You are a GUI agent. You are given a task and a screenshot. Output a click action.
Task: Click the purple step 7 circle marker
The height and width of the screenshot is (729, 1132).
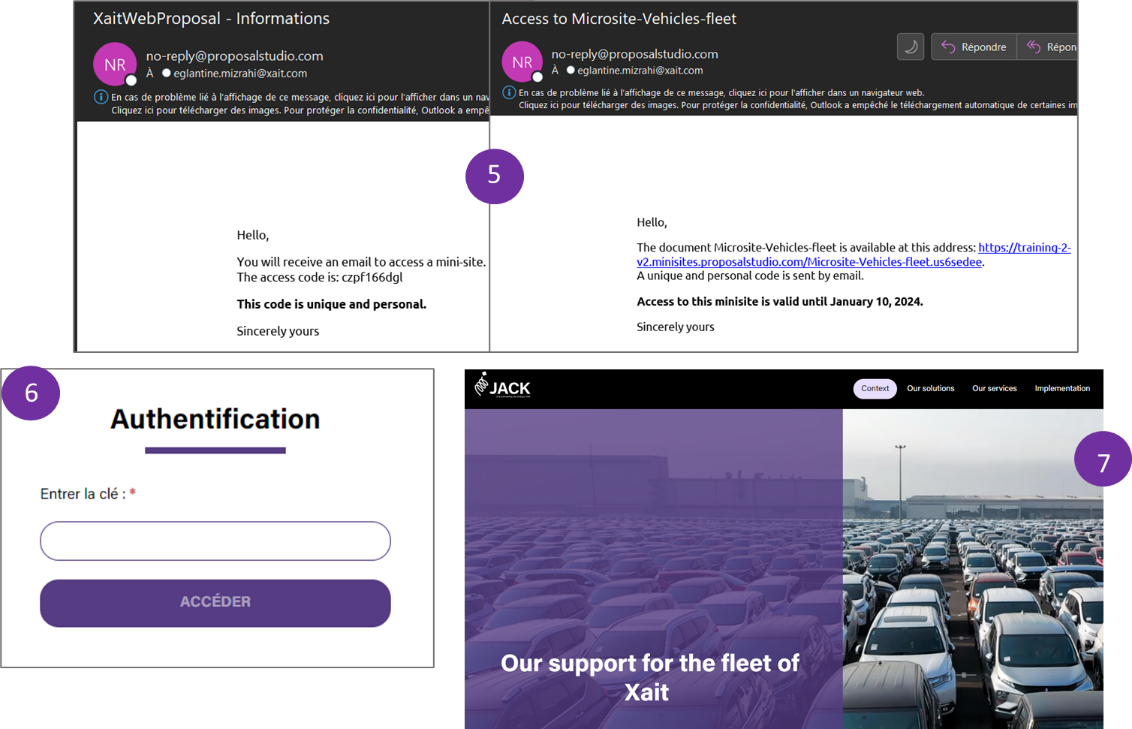pos(1103,463)
